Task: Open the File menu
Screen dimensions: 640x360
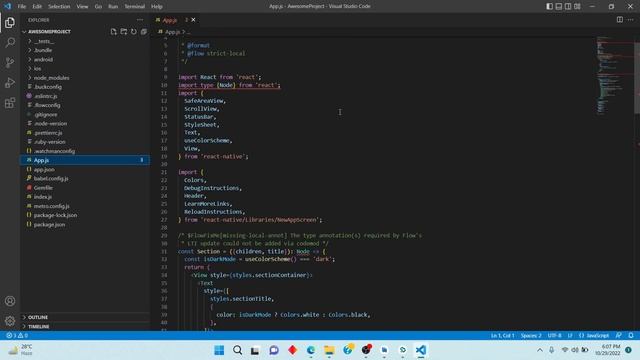Action: click(x=22, y=7)
